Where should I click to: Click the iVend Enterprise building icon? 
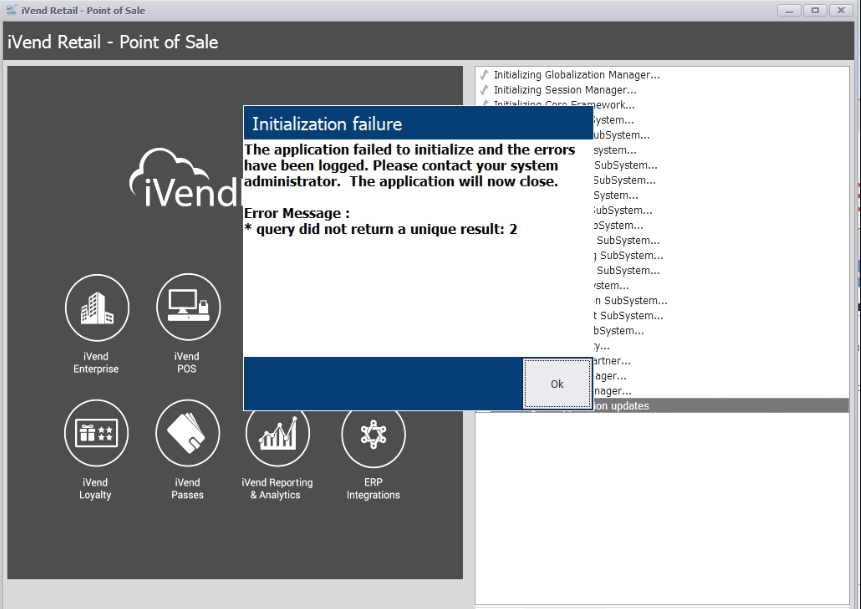pyautogui.click(x=97, y=308)
